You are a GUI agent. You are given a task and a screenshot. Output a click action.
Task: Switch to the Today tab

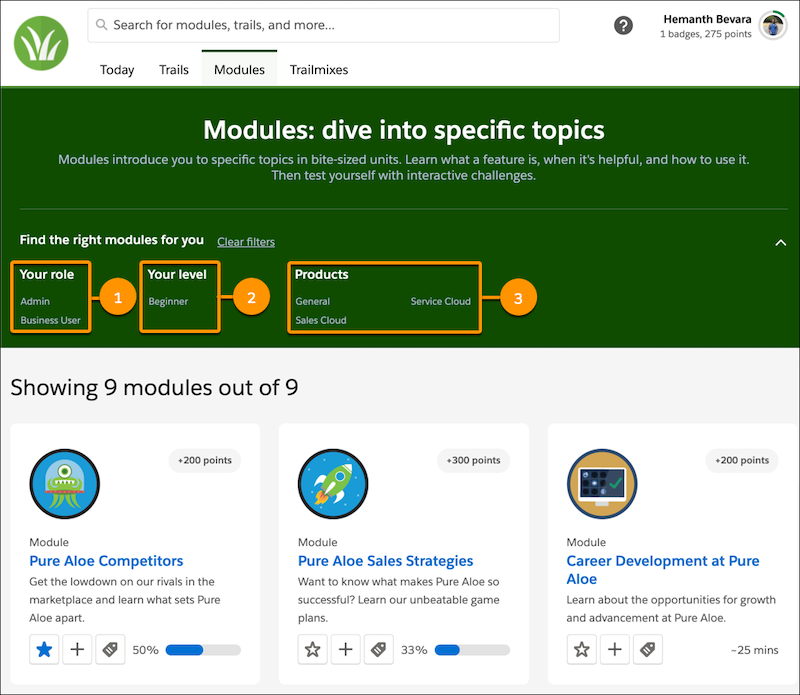(117, 69)
